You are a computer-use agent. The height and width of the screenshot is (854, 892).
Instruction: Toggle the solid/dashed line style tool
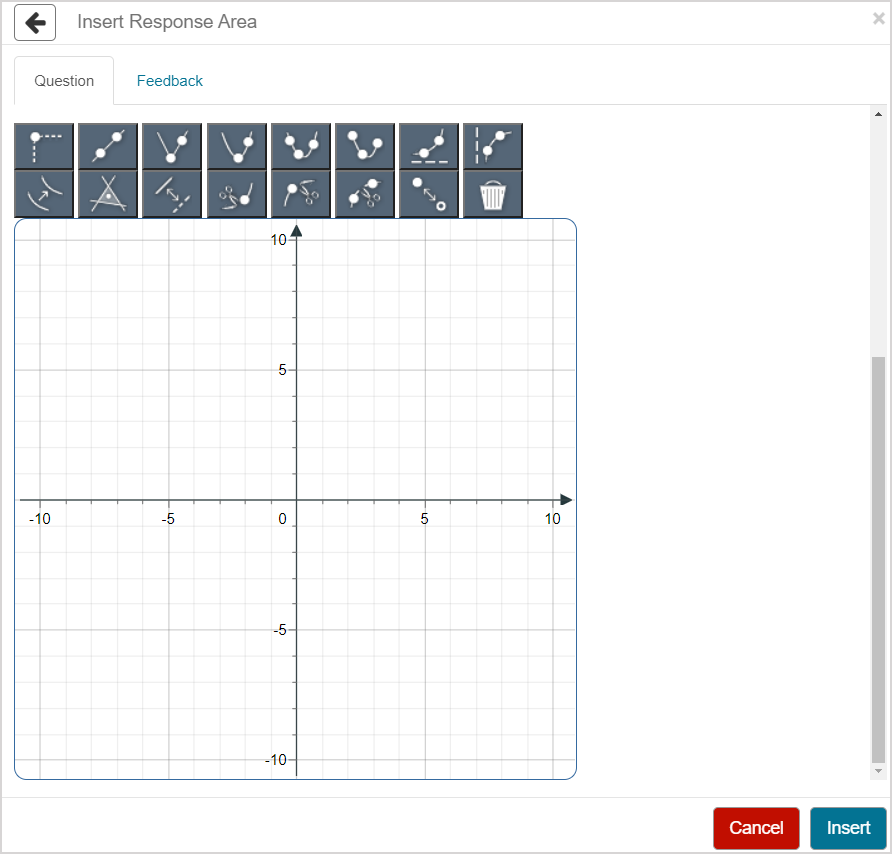[x=172, y=194]
